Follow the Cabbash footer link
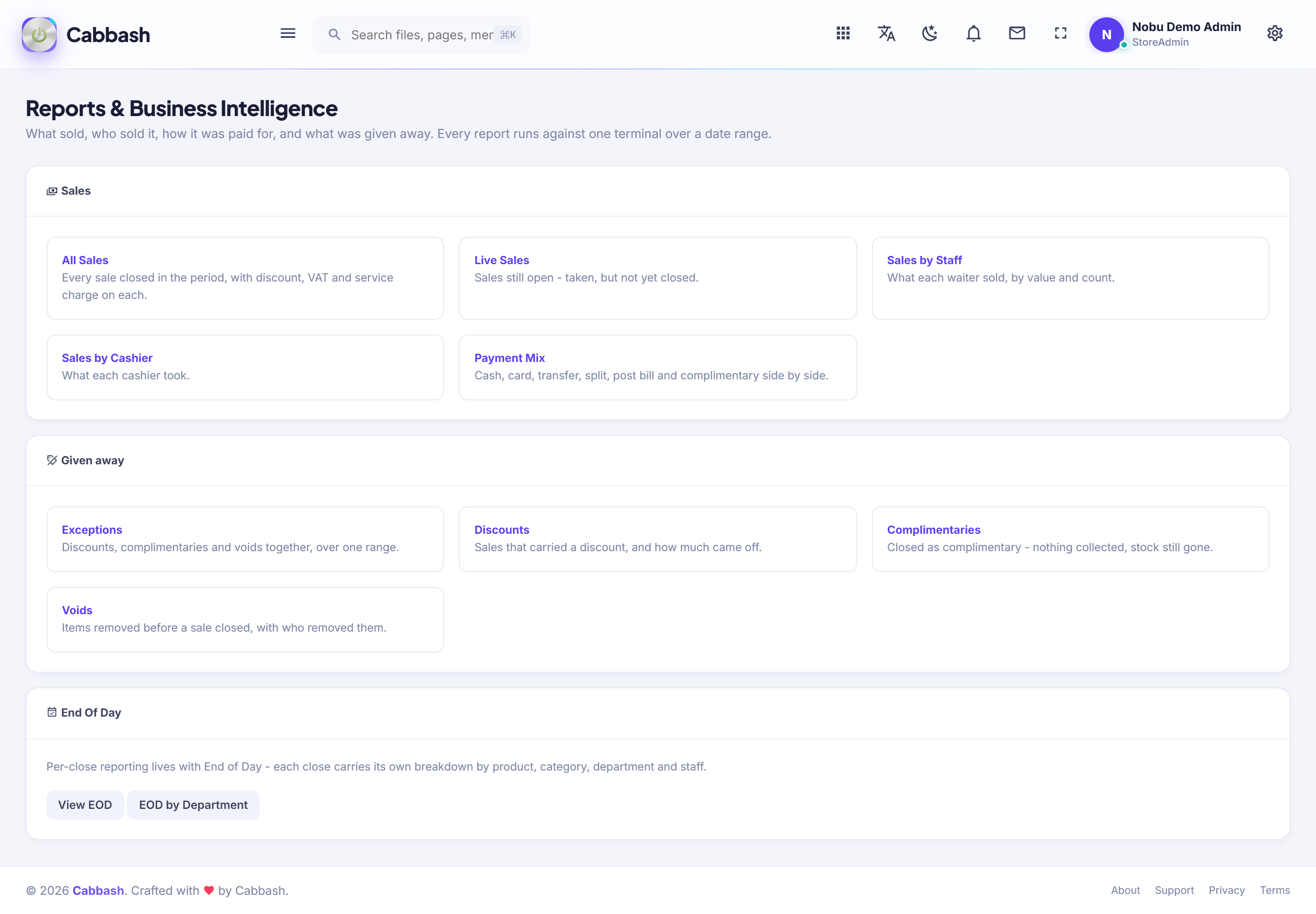The image size is (1316, 914). [x=98, y=891]
